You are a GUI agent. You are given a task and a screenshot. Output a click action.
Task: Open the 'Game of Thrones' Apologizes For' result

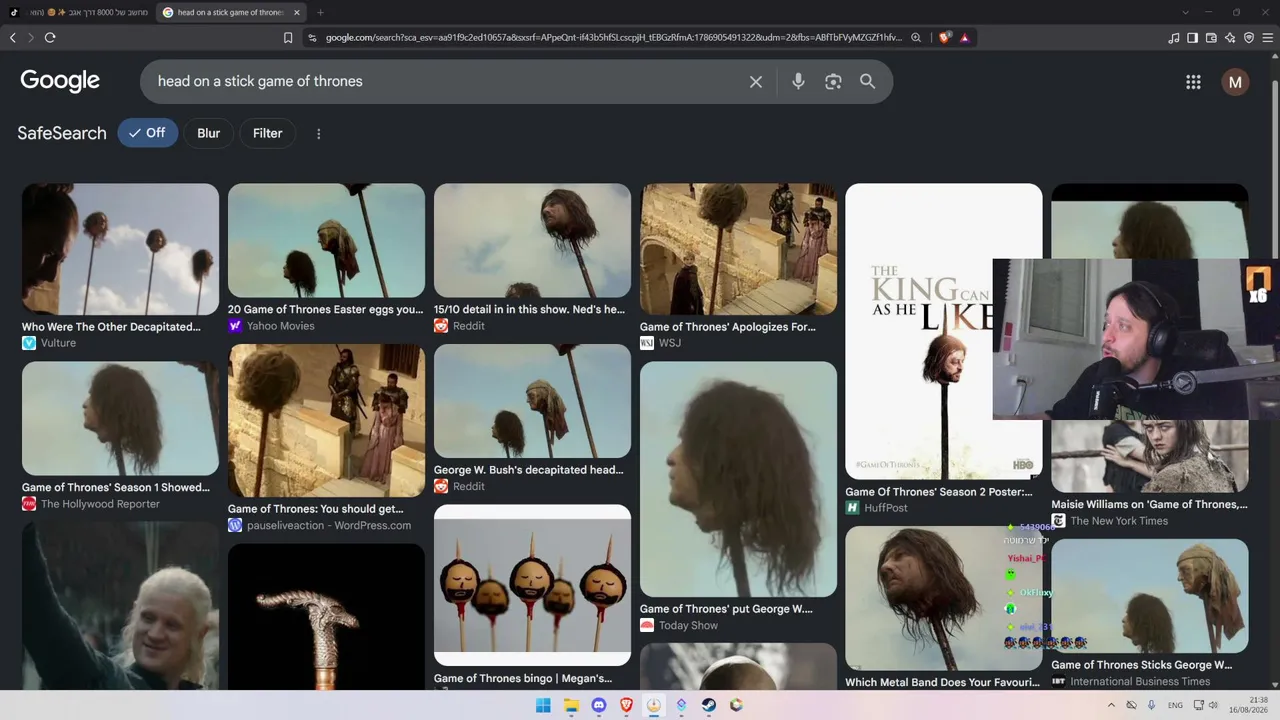point(728,327)
